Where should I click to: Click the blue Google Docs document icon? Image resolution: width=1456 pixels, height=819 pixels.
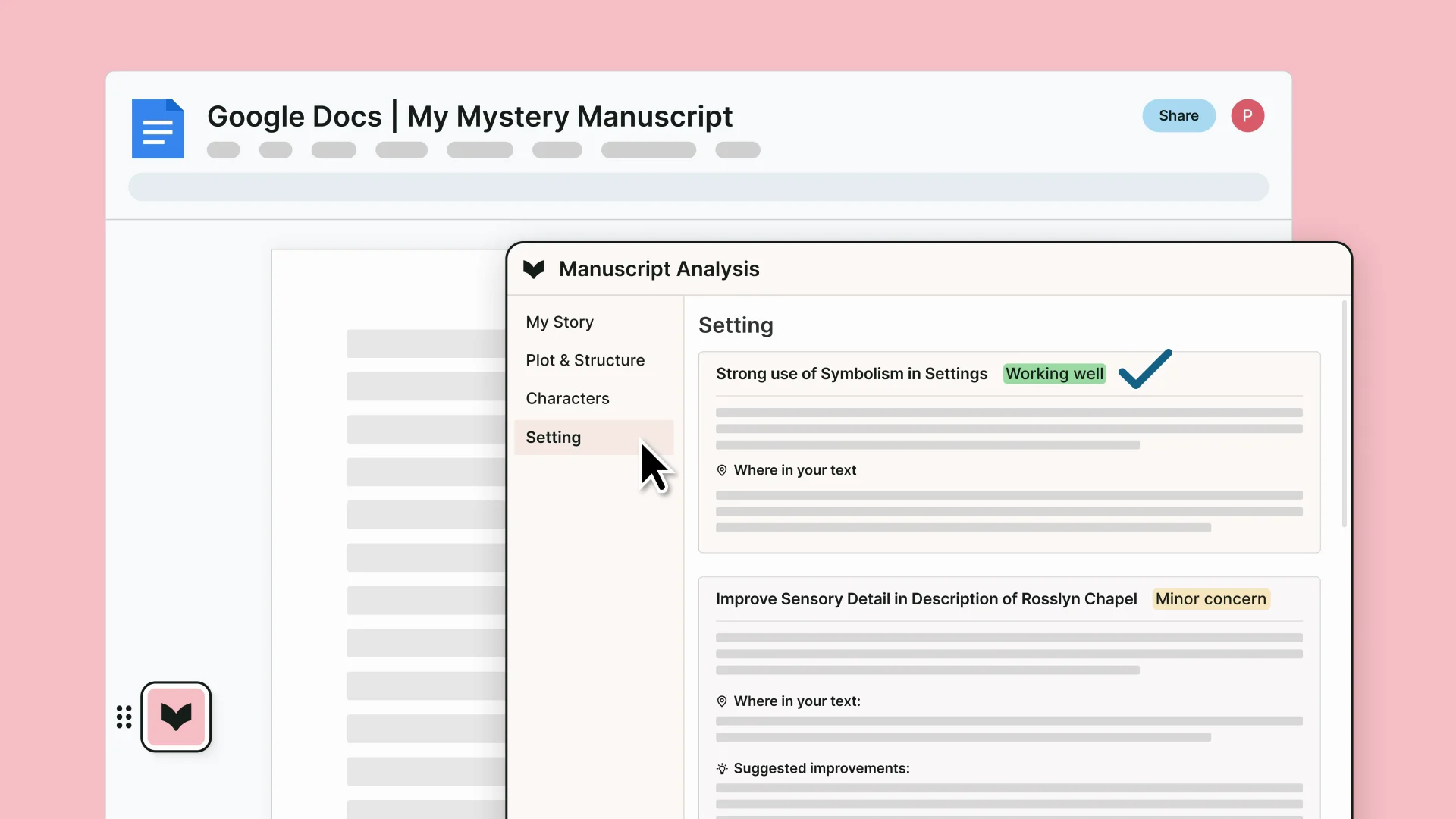point(158,128)
